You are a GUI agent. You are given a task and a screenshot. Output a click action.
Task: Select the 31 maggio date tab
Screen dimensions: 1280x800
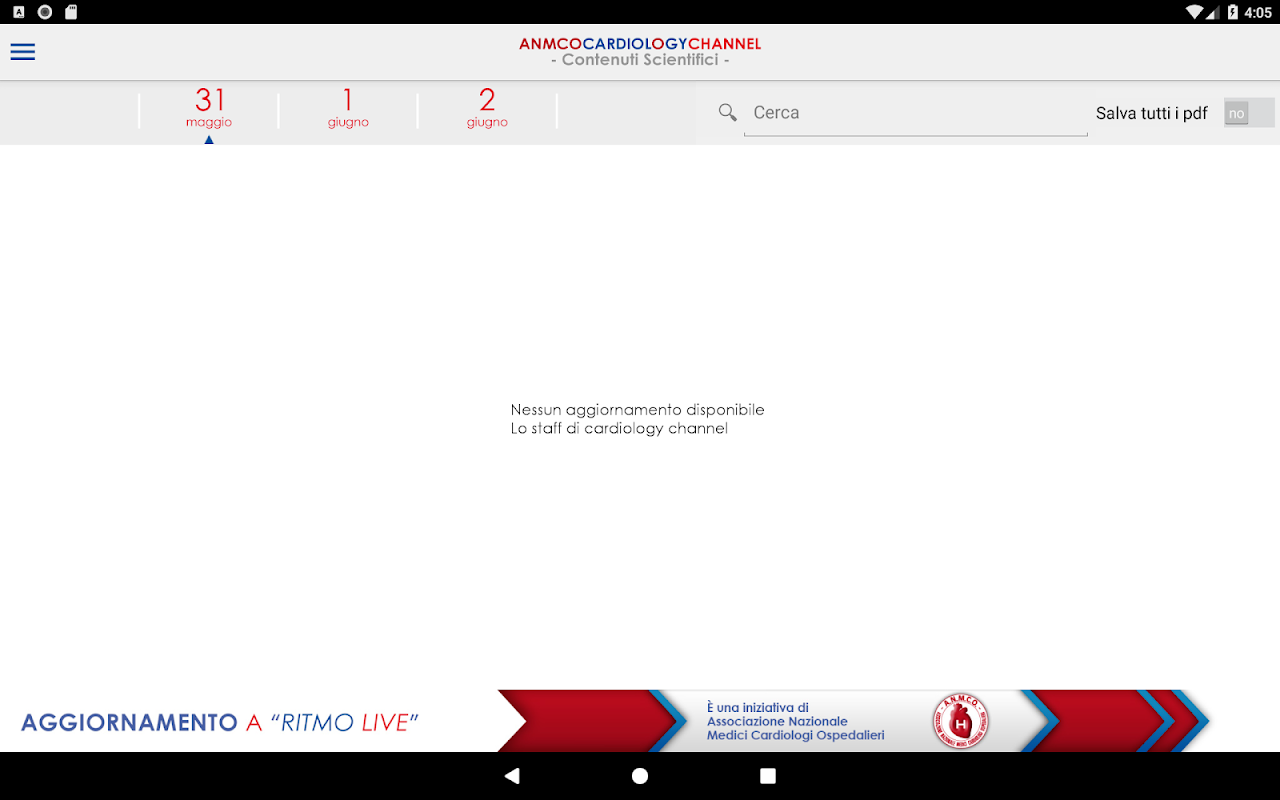pyautogui.click(x=209, y=110)
